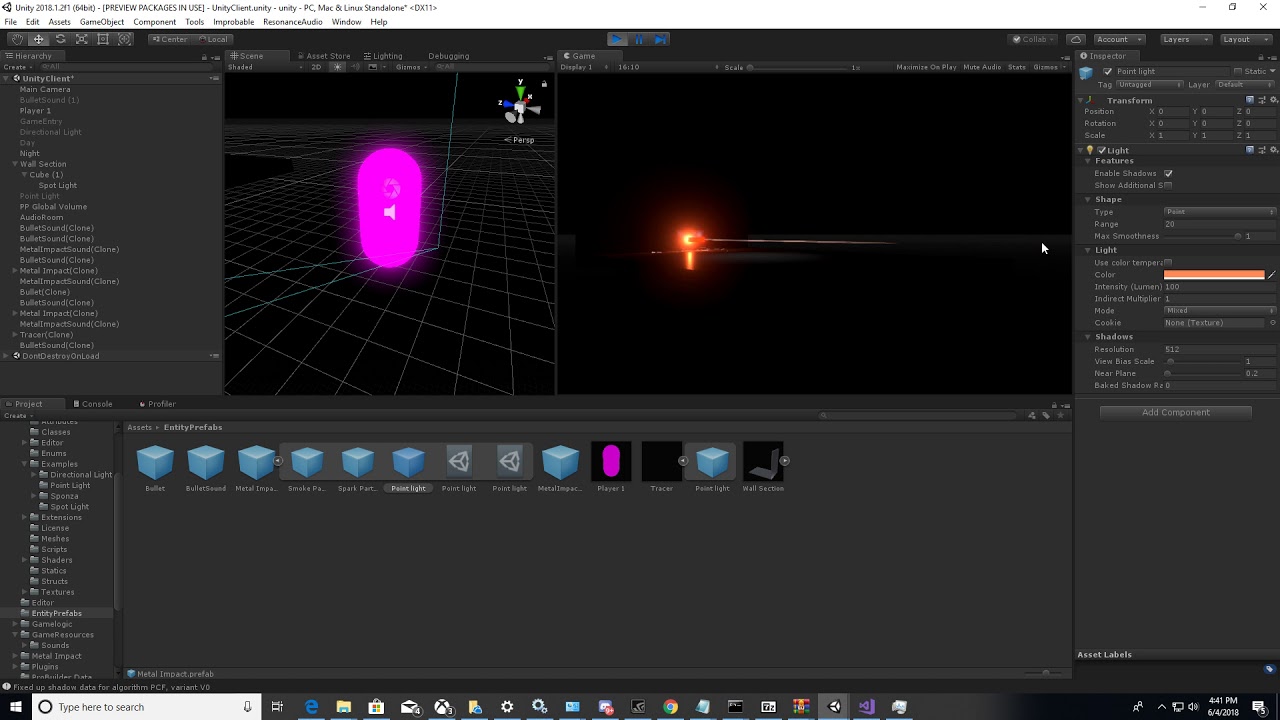Click the Add Component button
Image resolution: width=1280 pixels, height=720 pixels.
pyautogui.click(x=1176, y=412)
